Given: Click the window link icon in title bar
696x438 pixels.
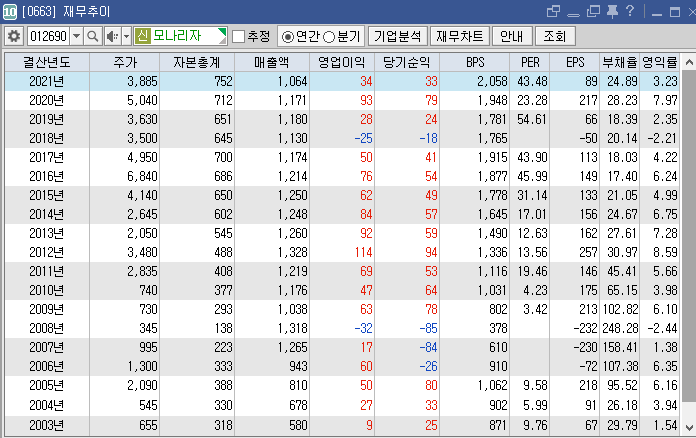Looking at the screenshot, I should pyautogui.click(x=553, y=11).
